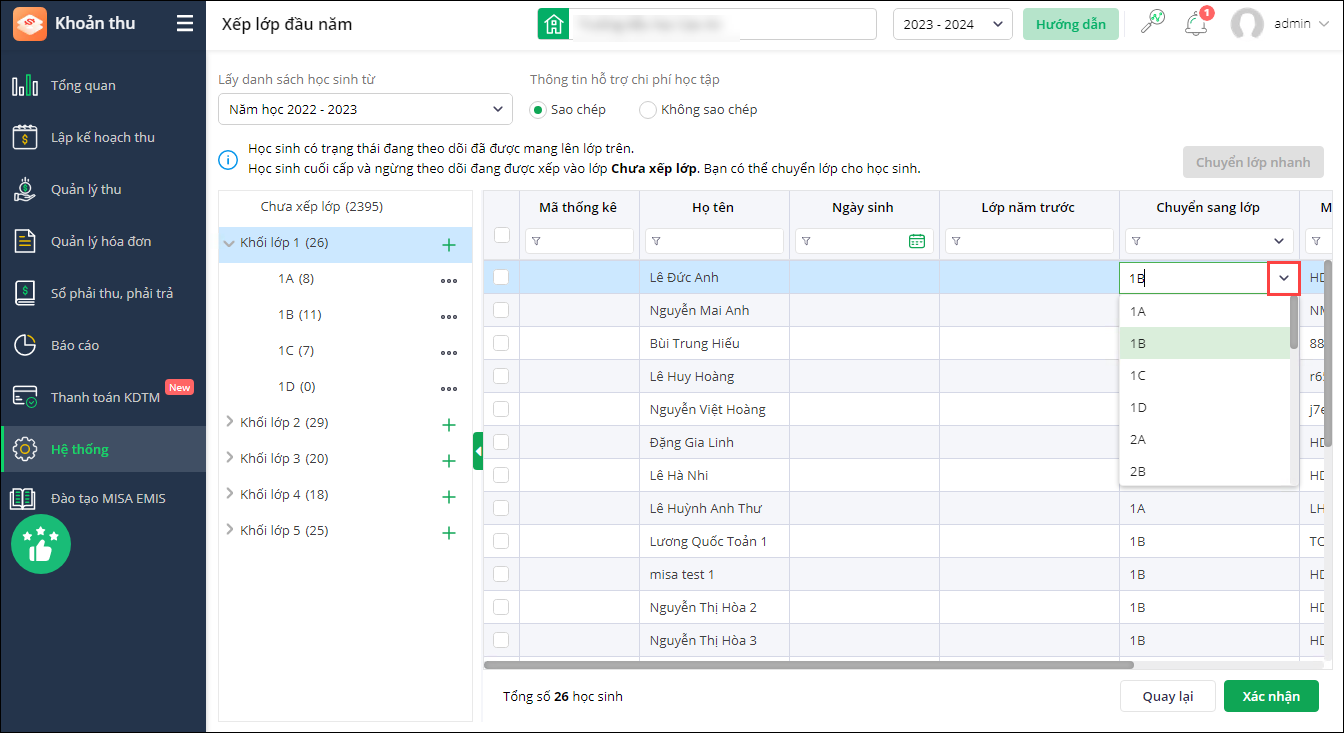Screen dimensions: 1344x733
Task: Click the horizontal scrollbar under the table
Action: pos(808,665)
